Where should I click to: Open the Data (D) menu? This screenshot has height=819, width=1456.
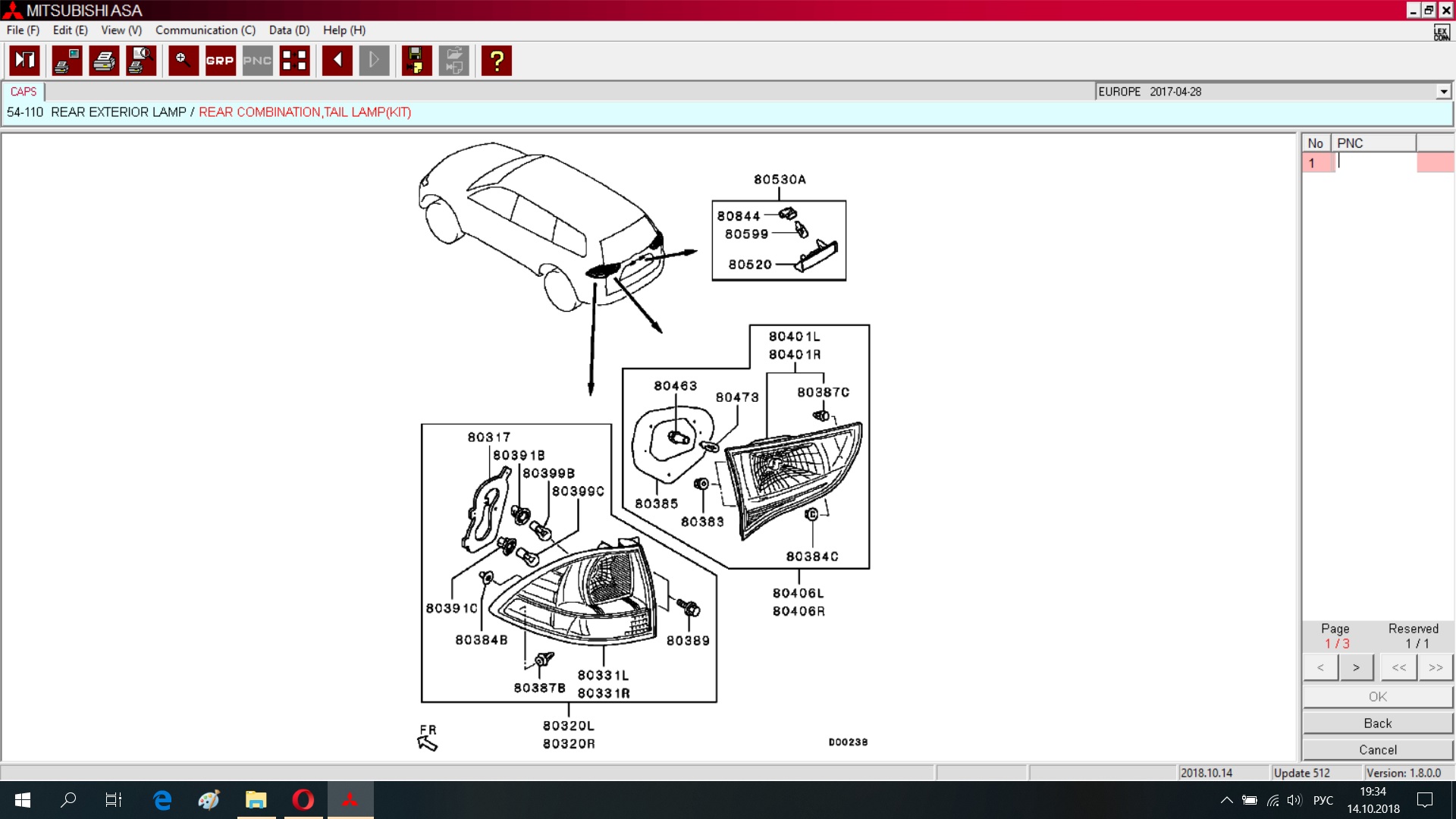[289, 30]
